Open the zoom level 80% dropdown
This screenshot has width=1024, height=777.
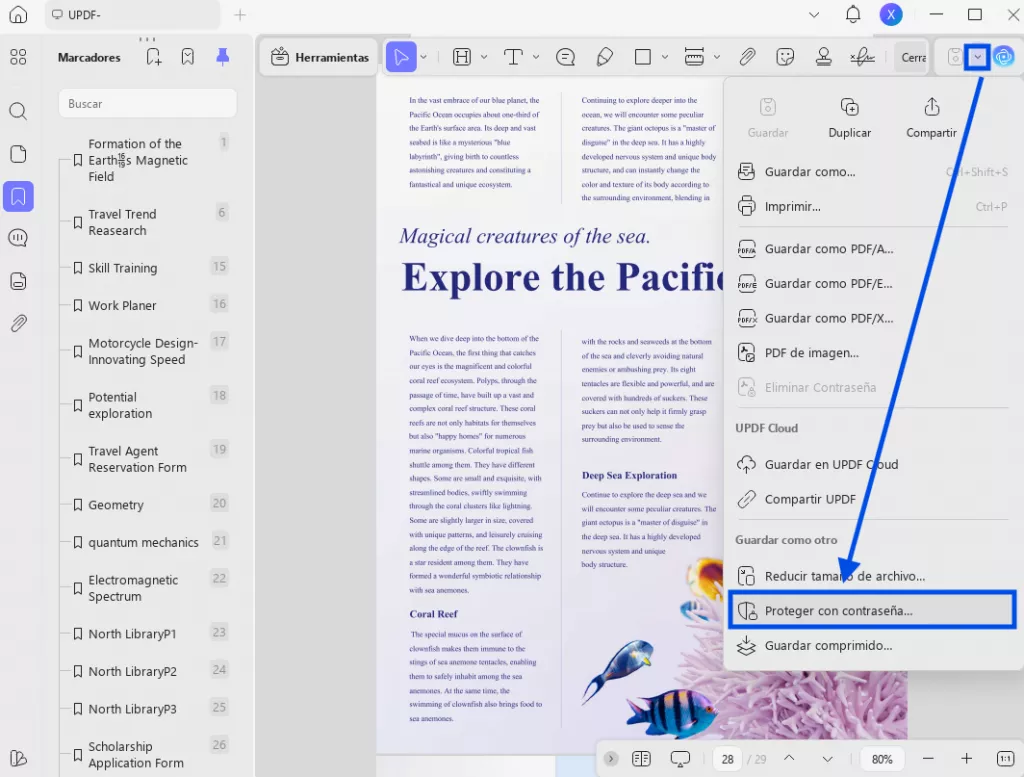click(x=882, y=759)
